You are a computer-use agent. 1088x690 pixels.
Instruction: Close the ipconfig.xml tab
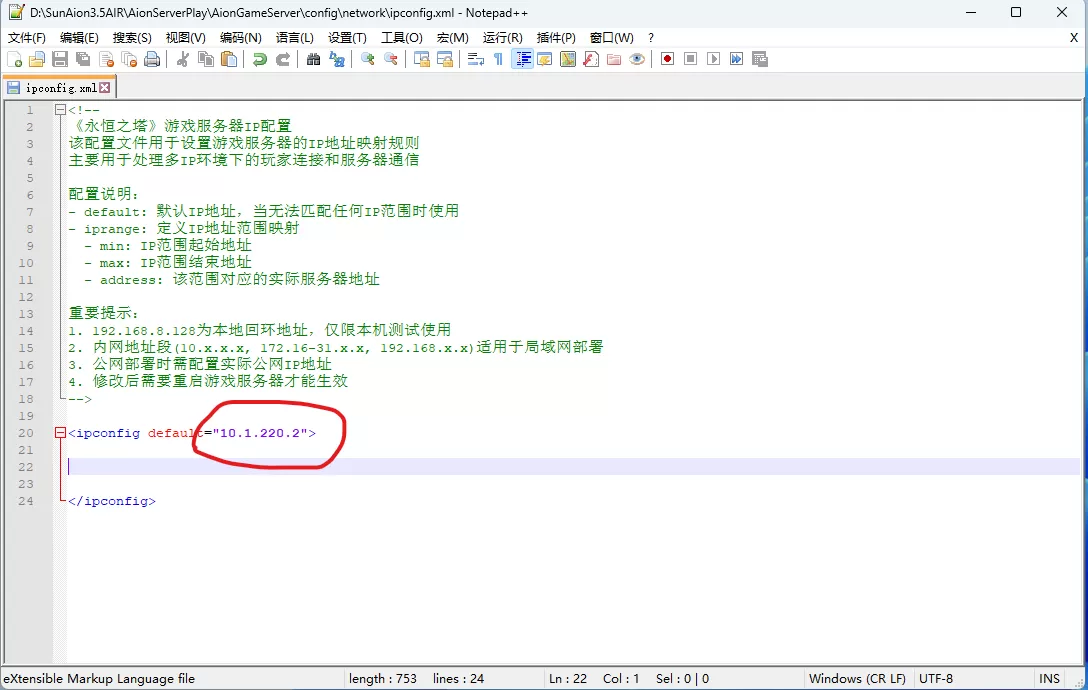(105, 88)
